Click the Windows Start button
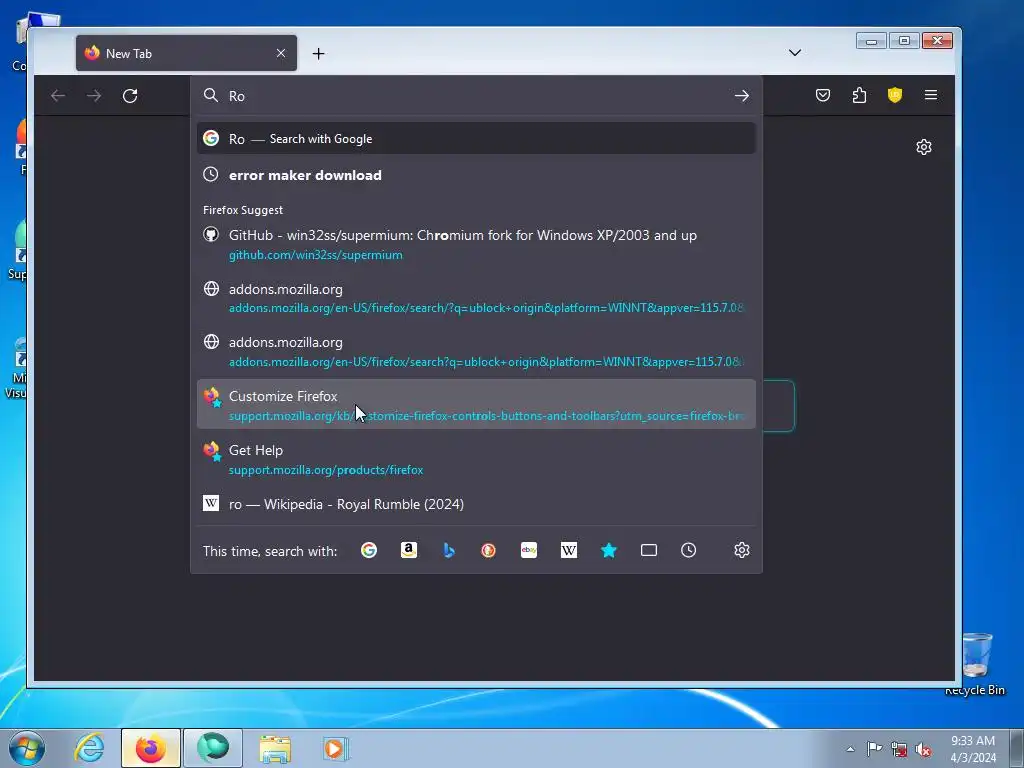1024x768 pixels. click(x=27, y=748)
